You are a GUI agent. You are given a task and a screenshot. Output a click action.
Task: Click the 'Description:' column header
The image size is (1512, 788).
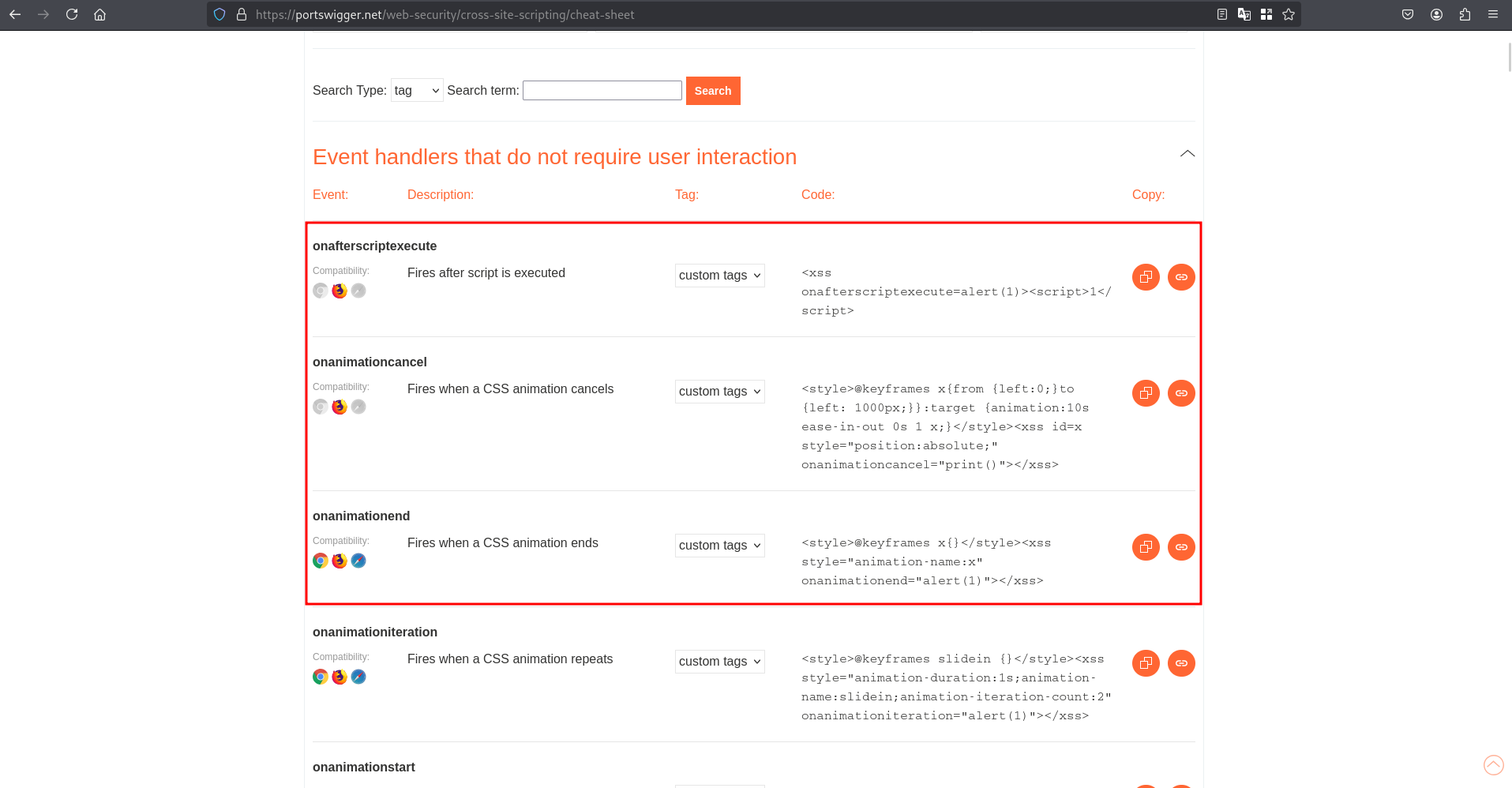click(x=441, y=195)
